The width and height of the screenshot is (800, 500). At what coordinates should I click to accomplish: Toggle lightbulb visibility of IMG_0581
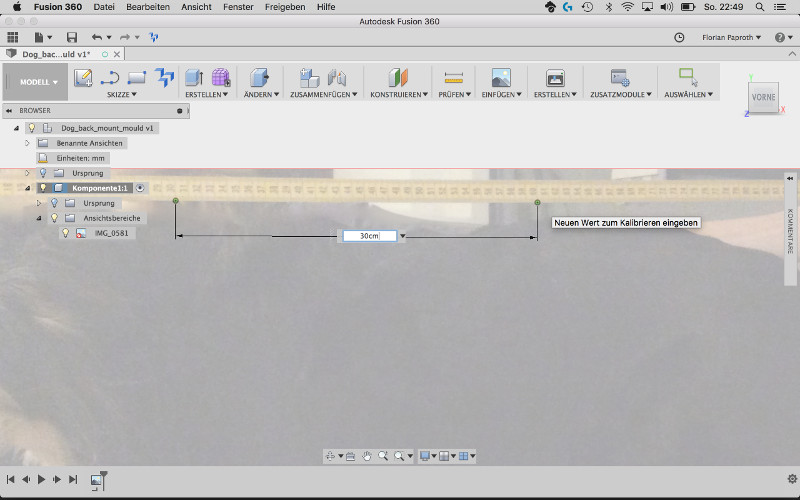pyautogui.click(x=65, y=233)
